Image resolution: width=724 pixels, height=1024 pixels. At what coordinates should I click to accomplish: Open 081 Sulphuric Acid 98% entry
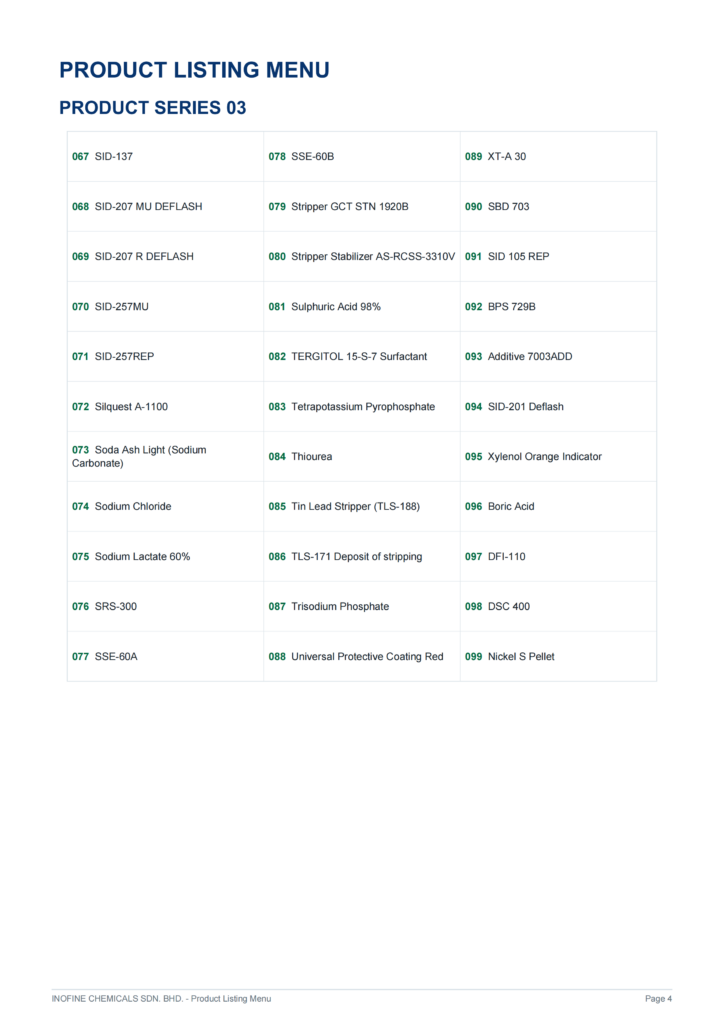coord(324,307)
